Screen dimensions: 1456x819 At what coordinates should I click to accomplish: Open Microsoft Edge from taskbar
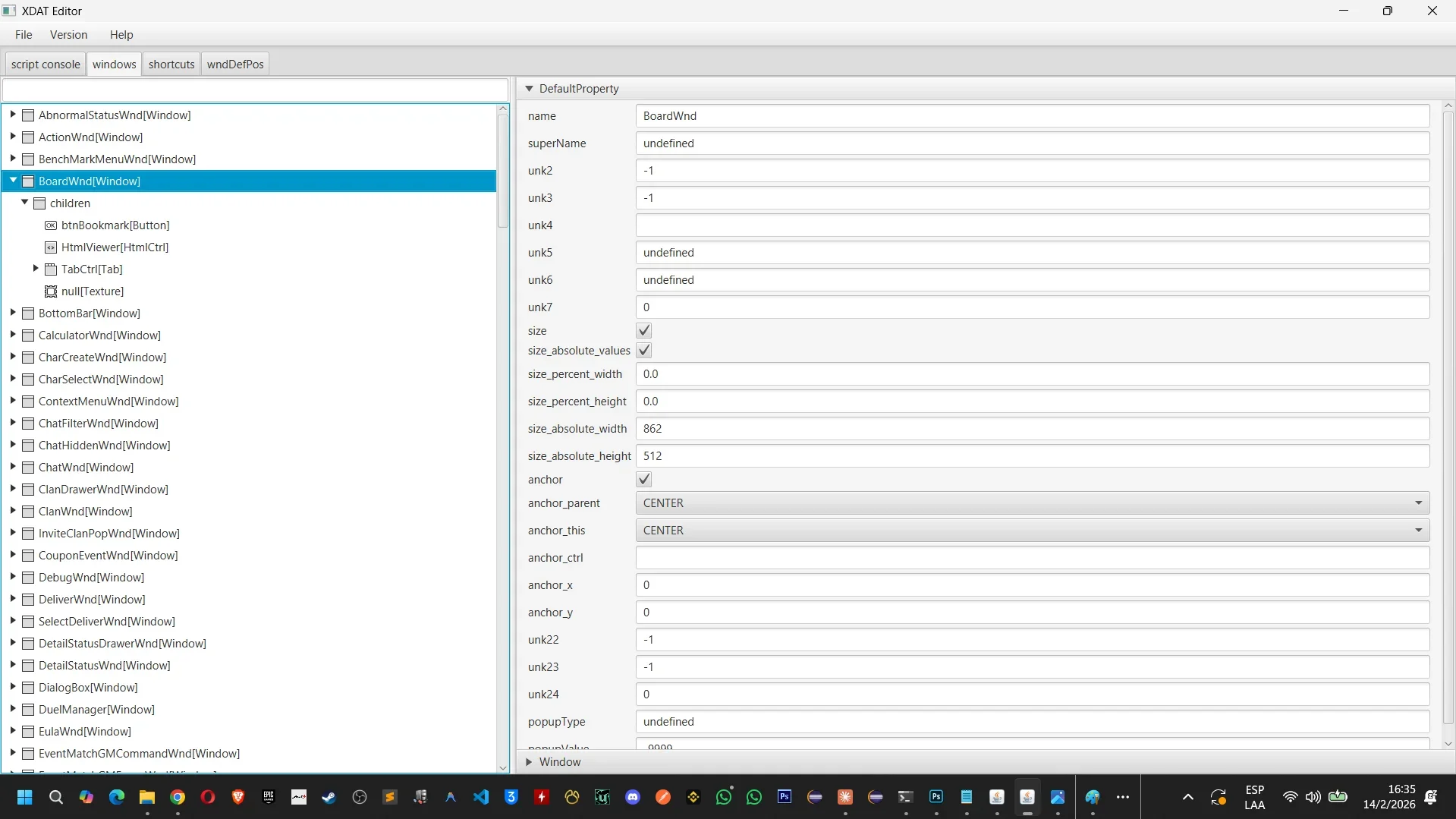coord(117,797)
